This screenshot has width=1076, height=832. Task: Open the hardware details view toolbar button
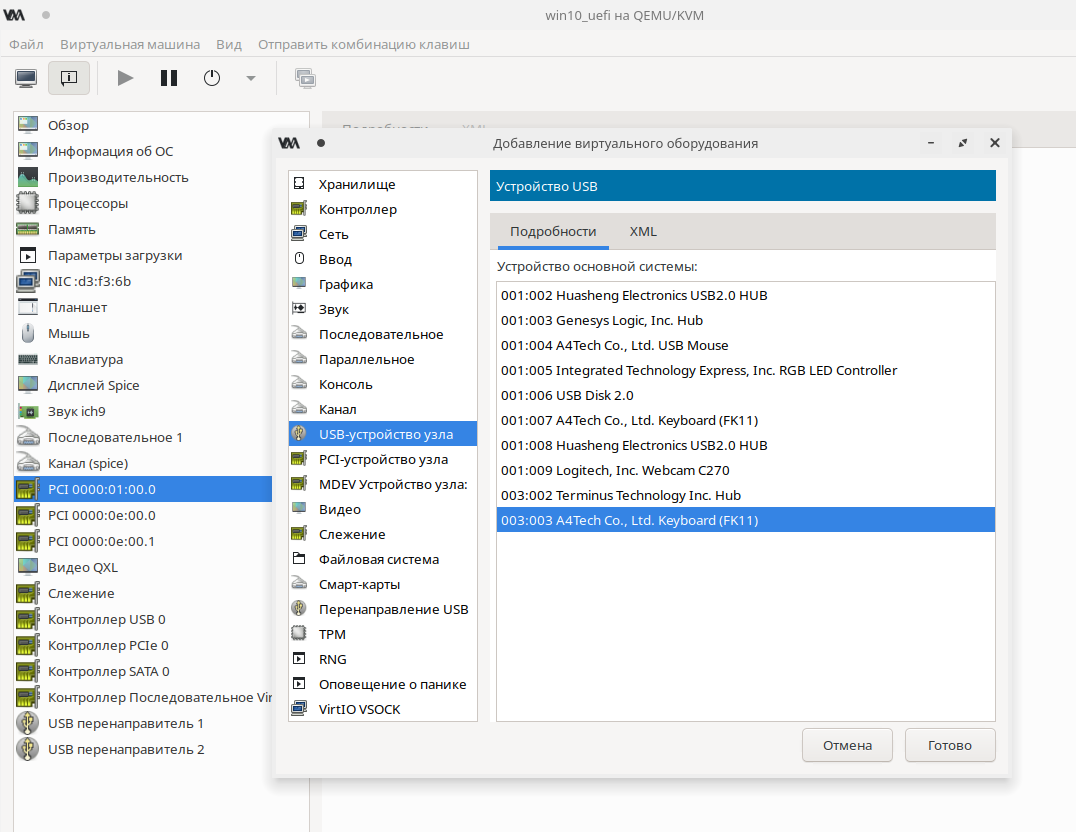(x=68, y=78)
